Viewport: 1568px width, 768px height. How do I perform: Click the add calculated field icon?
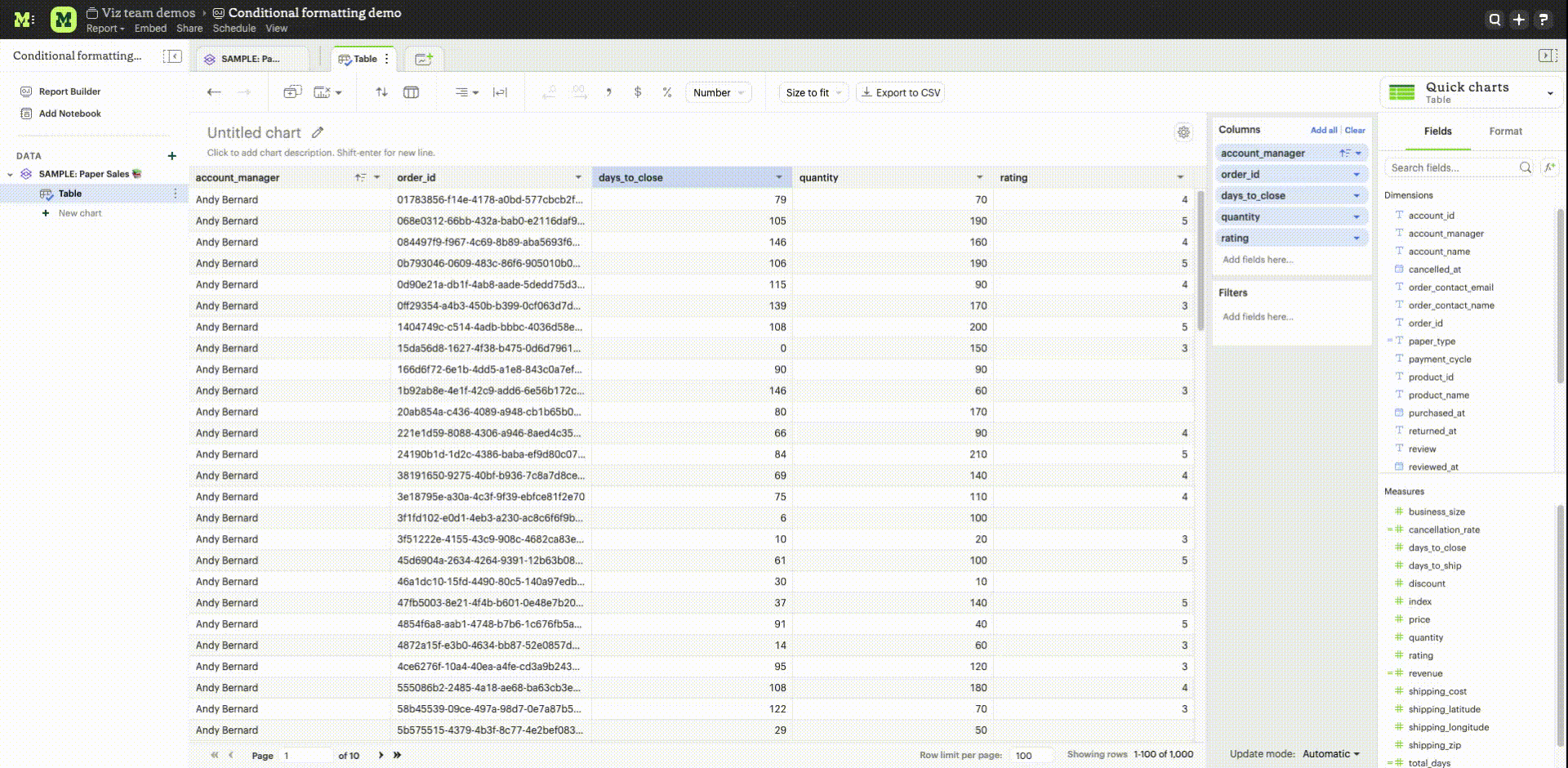click(x=1549, y=167)
